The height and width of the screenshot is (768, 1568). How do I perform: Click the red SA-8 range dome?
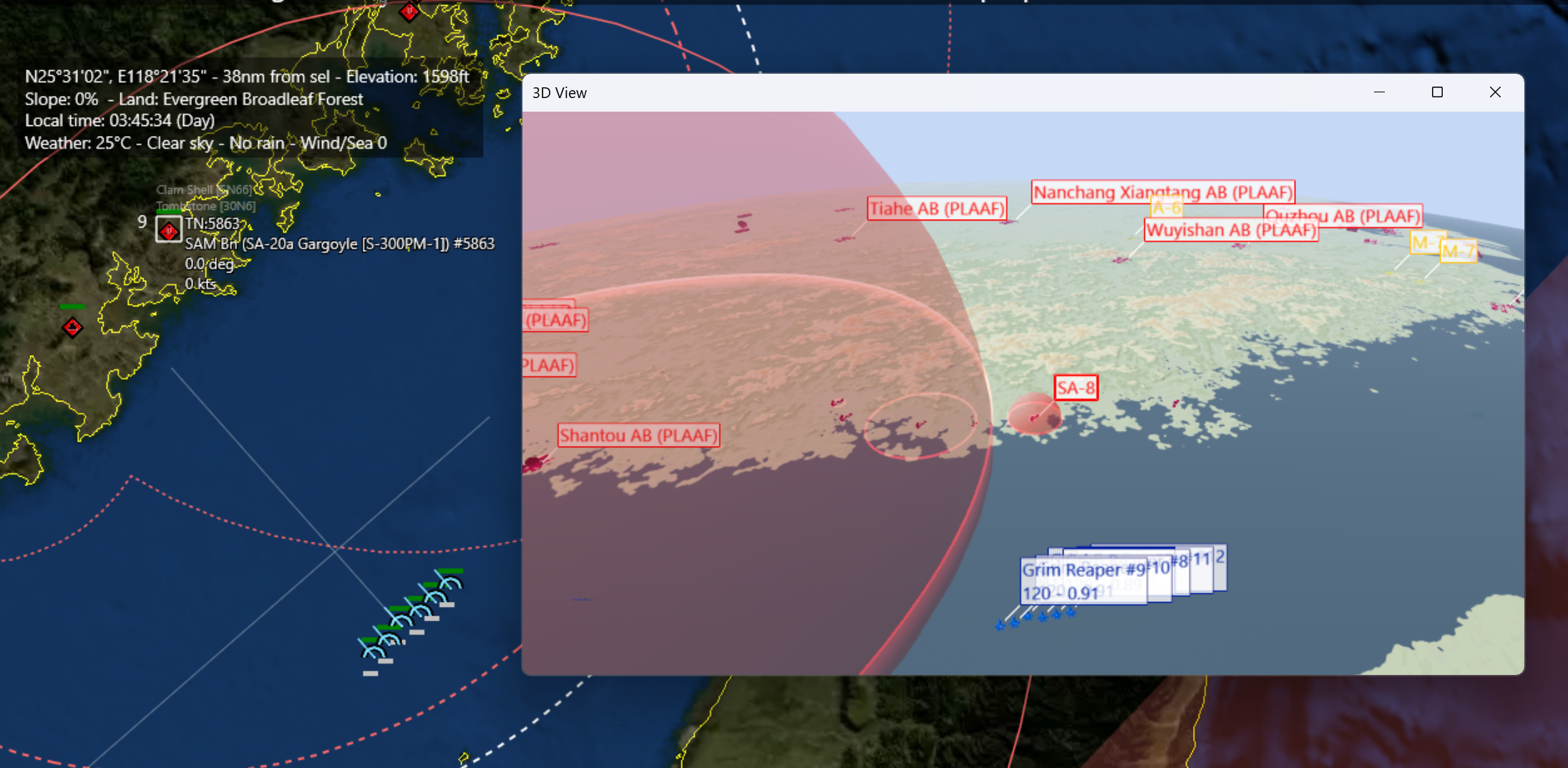coord(1034,414)
